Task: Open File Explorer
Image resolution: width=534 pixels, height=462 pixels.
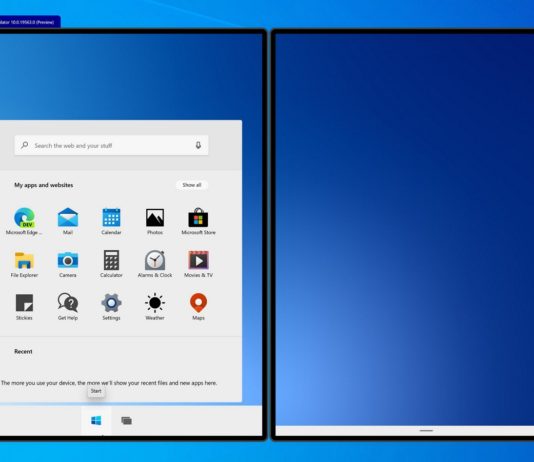Action: tap(24, 264)
